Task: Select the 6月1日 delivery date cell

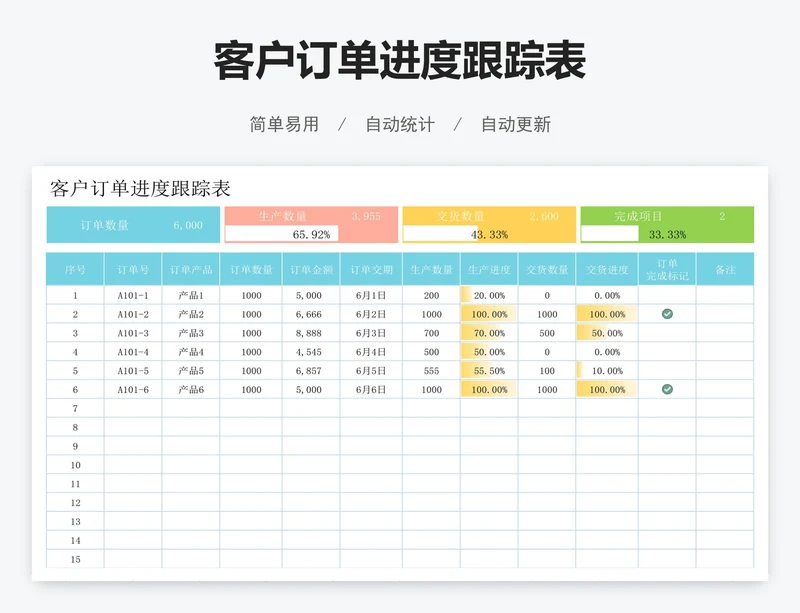Action: tap(371, 296)
